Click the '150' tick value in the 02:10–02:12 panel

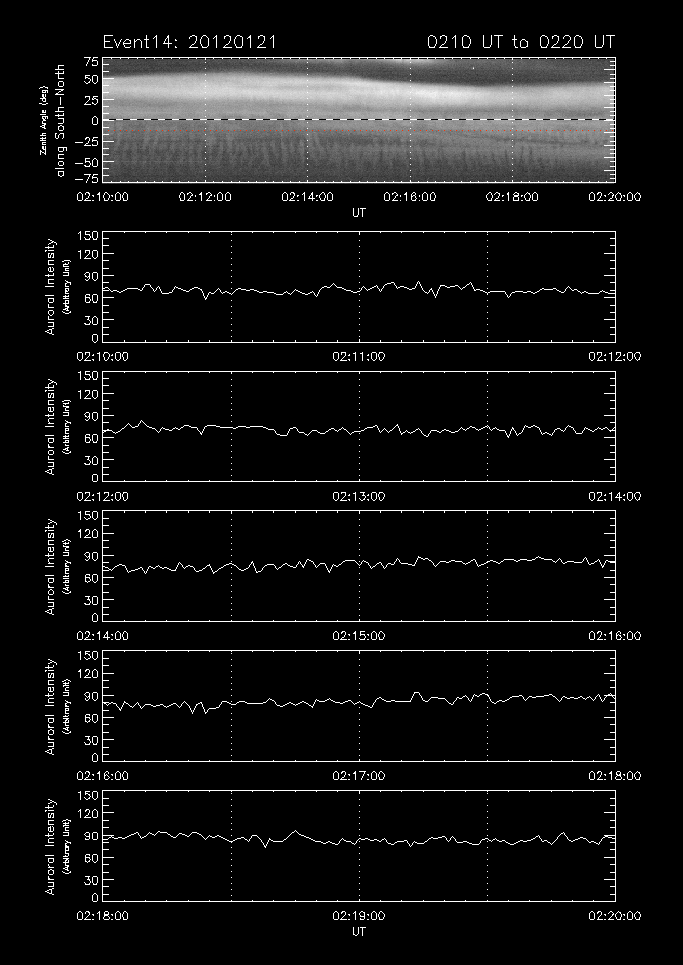point(87,236)
